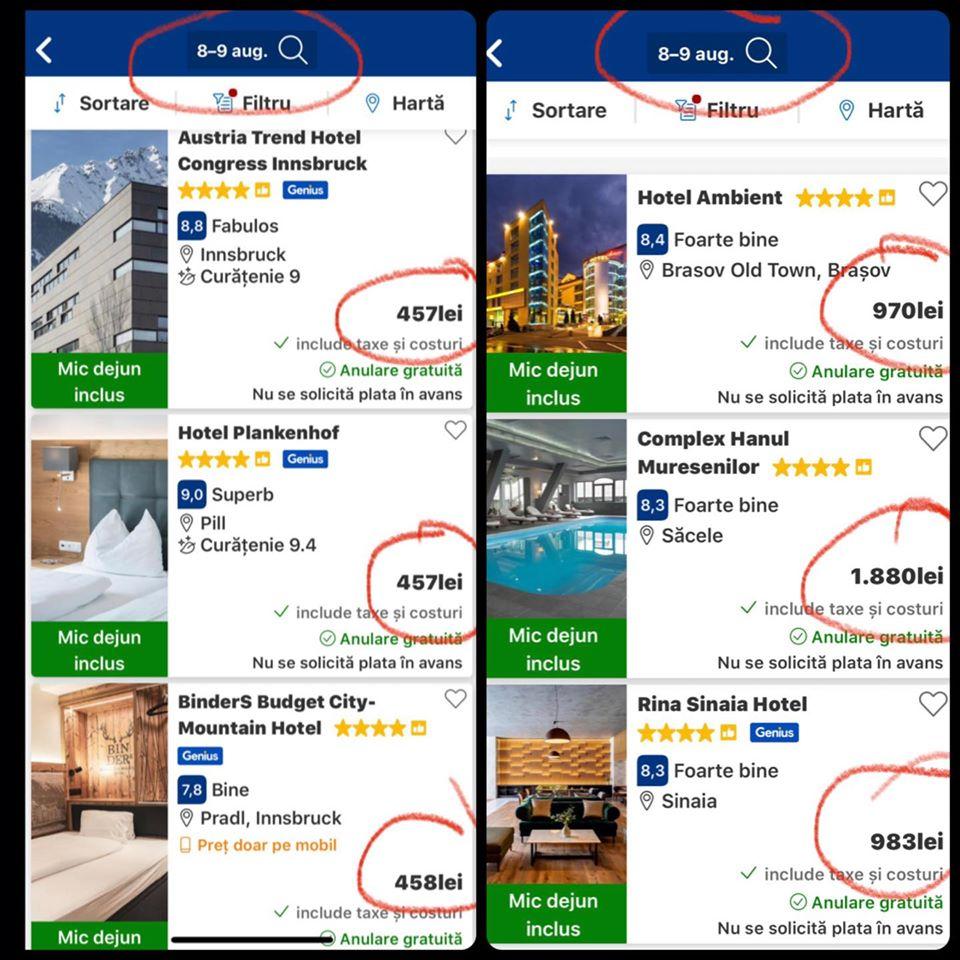The width and height of the screenshot is (960, 960).
Task: Favorite Hotel Ambient using heart icon
Action: point(932,194)
